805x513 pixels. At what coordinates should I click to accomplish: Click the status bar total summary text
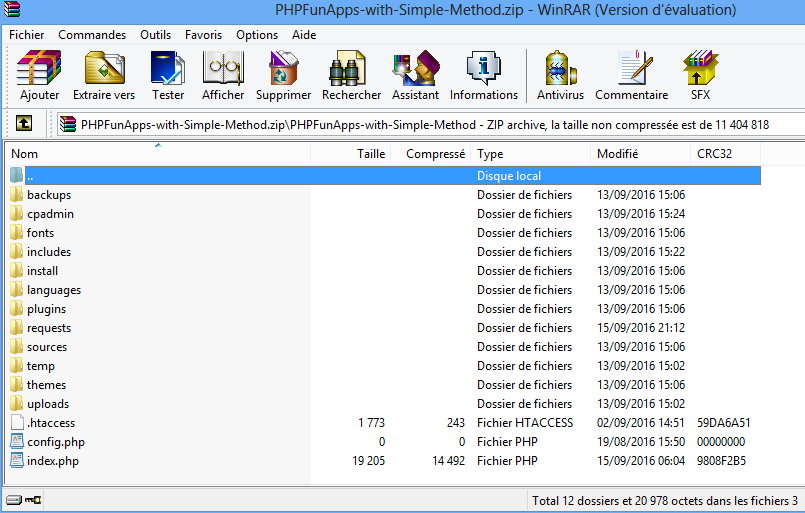click(x=665, y=500)
